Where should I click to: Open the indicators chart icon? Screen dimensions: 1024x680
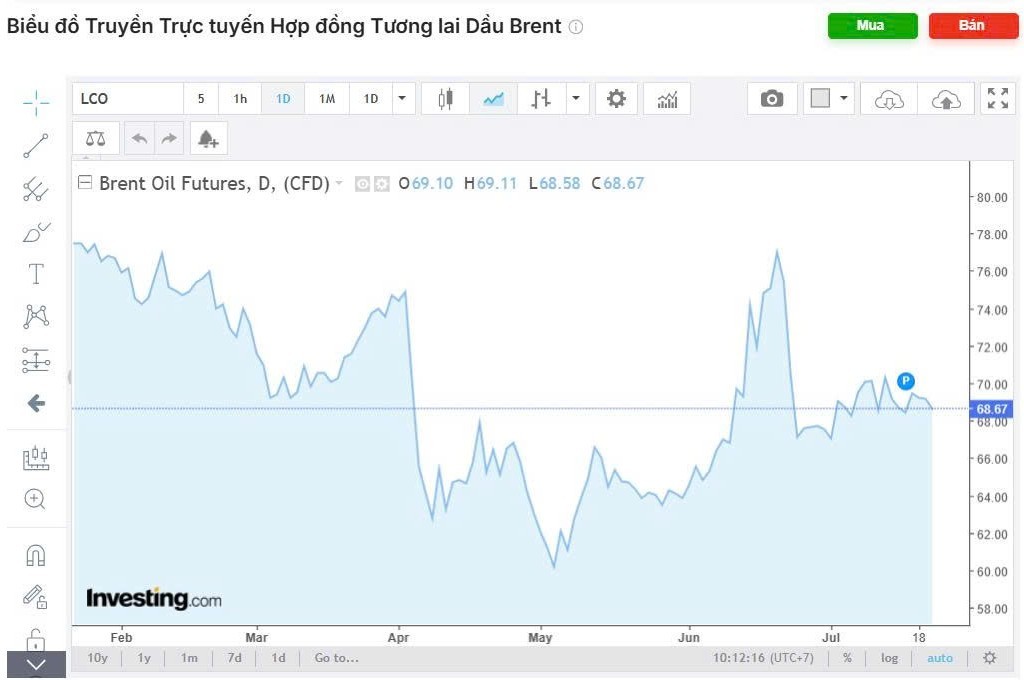(667, 98)
